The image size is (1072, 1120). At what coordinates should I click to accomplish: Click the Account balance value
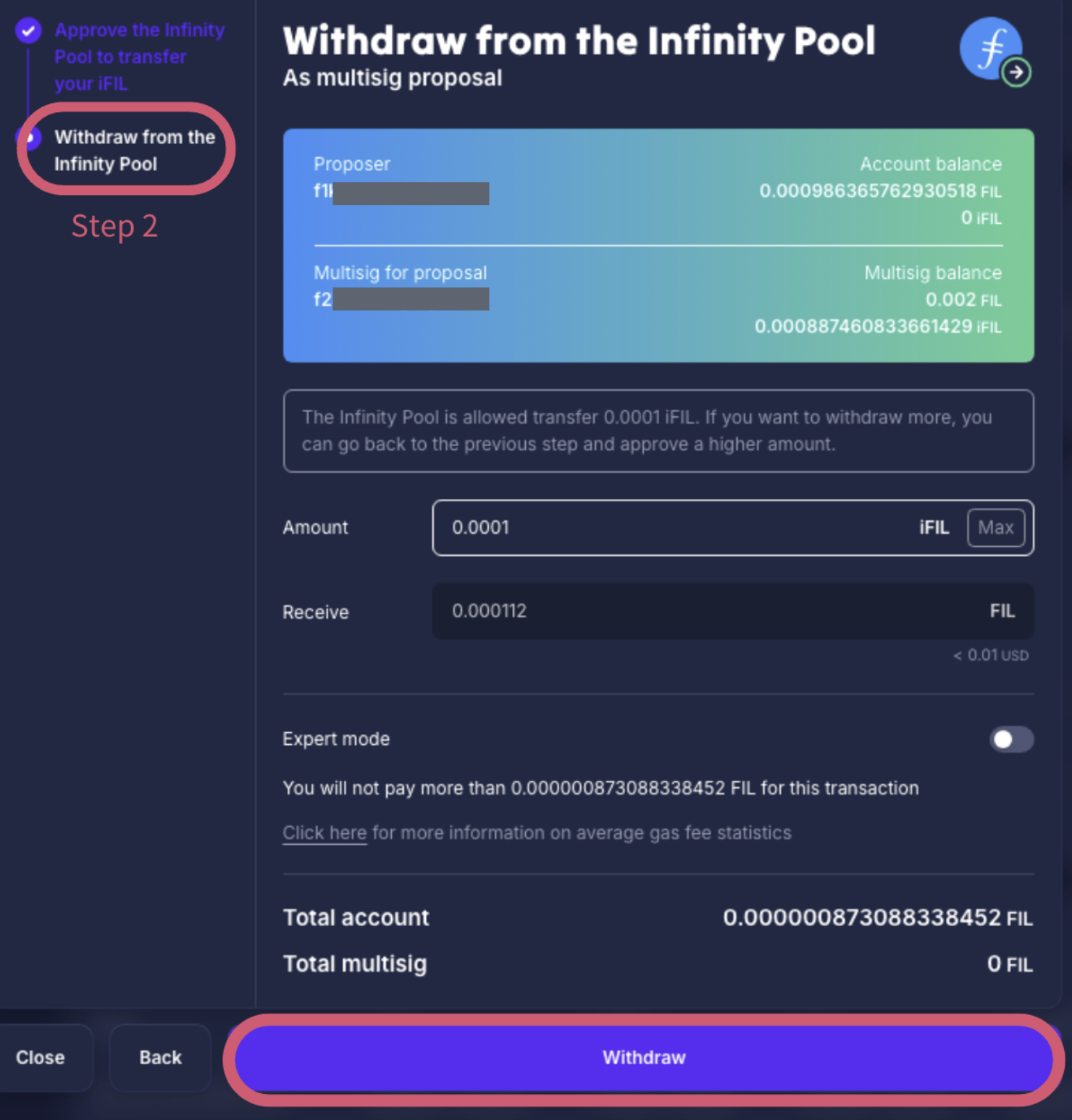(880, 191)
